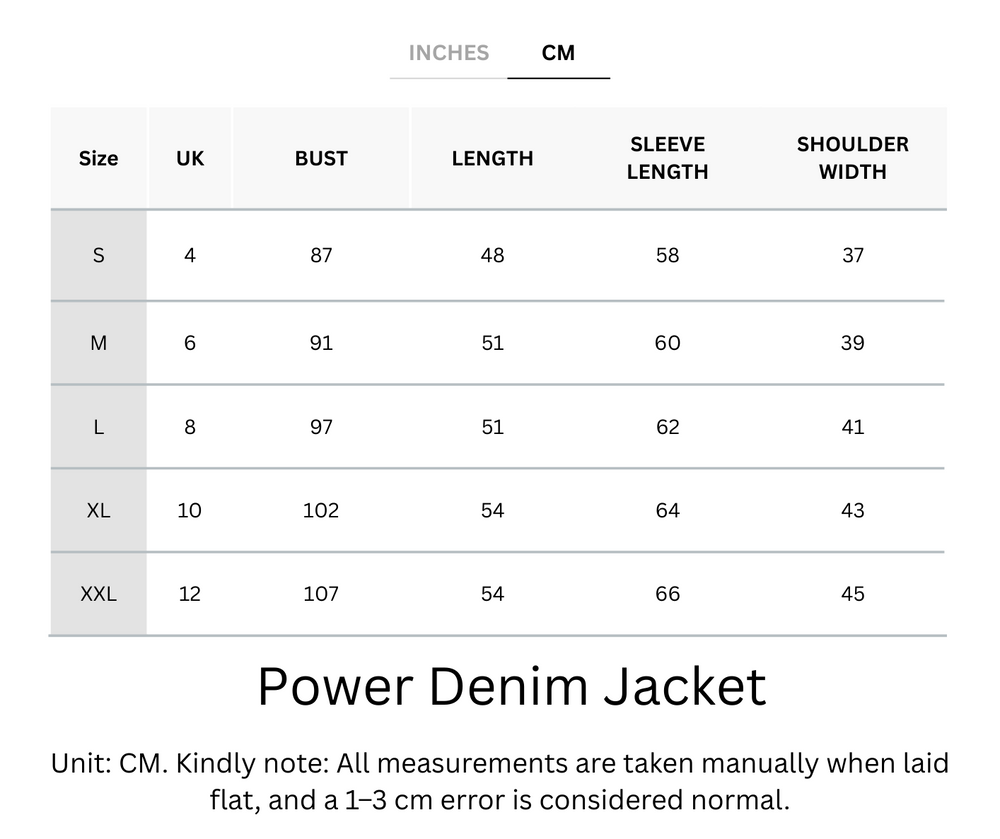Select the sleeve length 66 for XXL
This screenshot has width=1000, height=839.
coord(668,593)
